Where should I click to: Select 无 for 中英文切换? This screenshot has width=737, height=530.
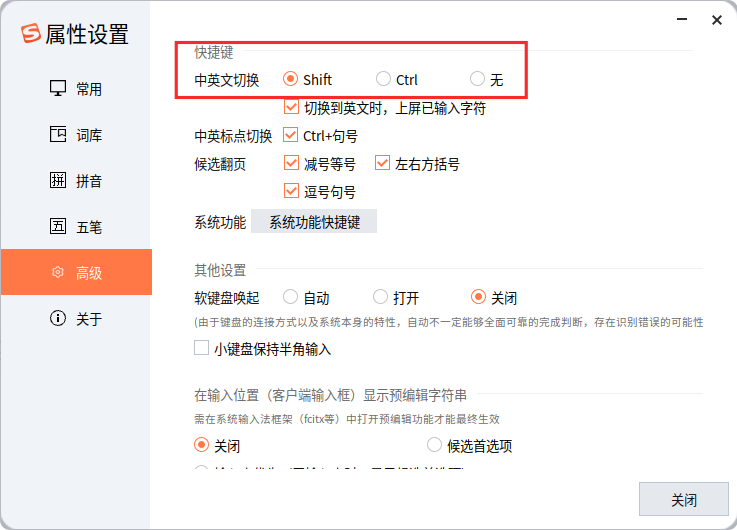477,79
